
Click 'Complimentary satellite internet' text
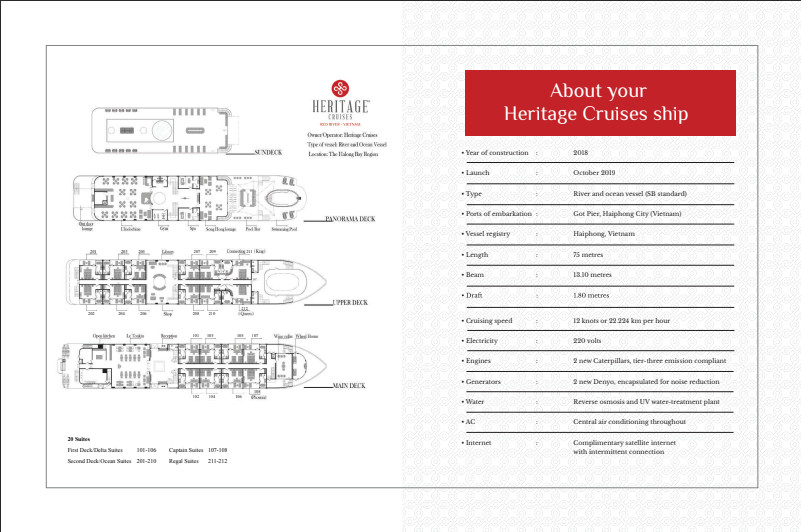pyautogui.click(x=624, y=443)
